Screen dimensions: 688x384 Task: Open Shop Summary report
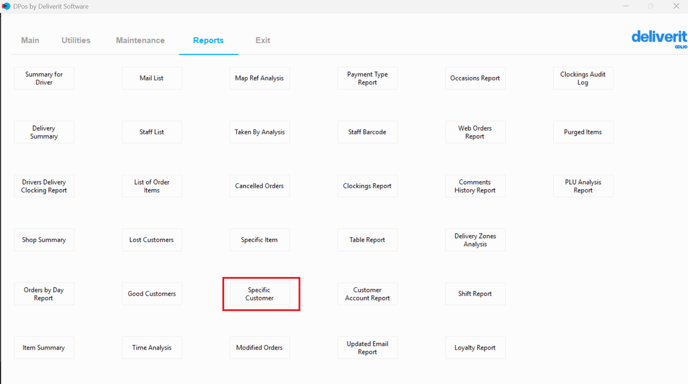44,240
